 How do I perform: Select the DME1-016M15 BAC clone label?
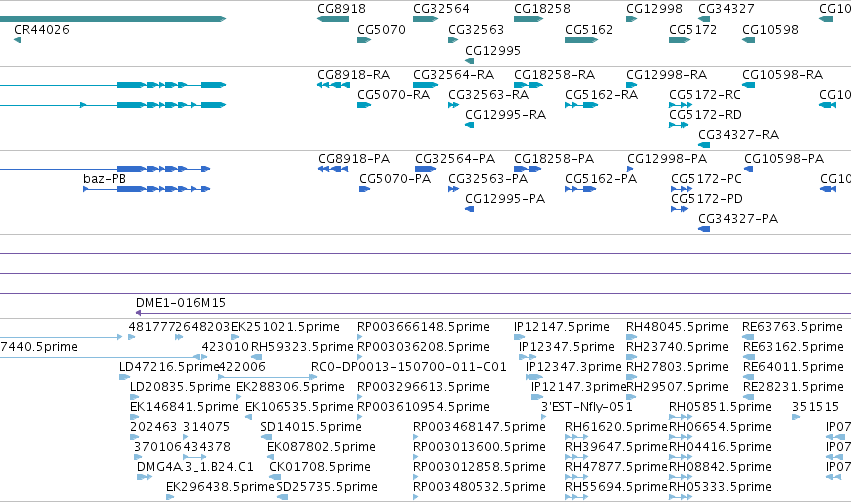click(181, 303)
